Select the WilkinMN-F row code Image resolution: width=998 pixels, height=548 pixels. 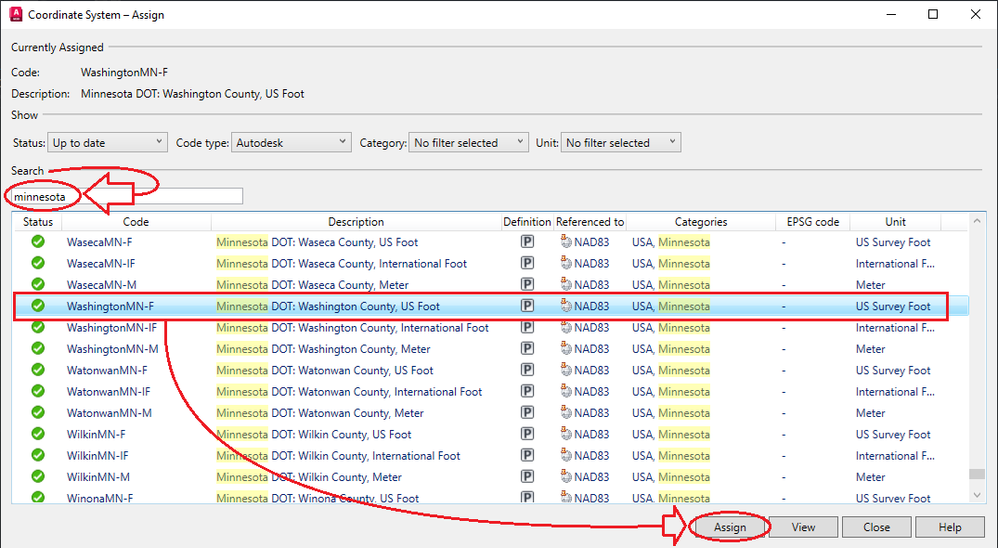point(96,434)
